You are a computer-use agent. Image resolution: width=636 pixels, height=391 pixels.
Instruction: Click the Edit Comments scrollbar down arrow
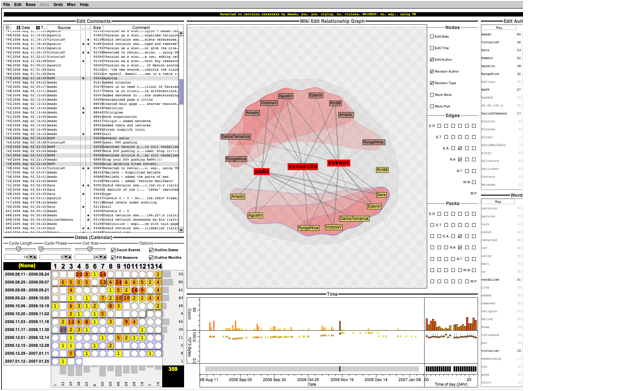(x=181, y=230)
